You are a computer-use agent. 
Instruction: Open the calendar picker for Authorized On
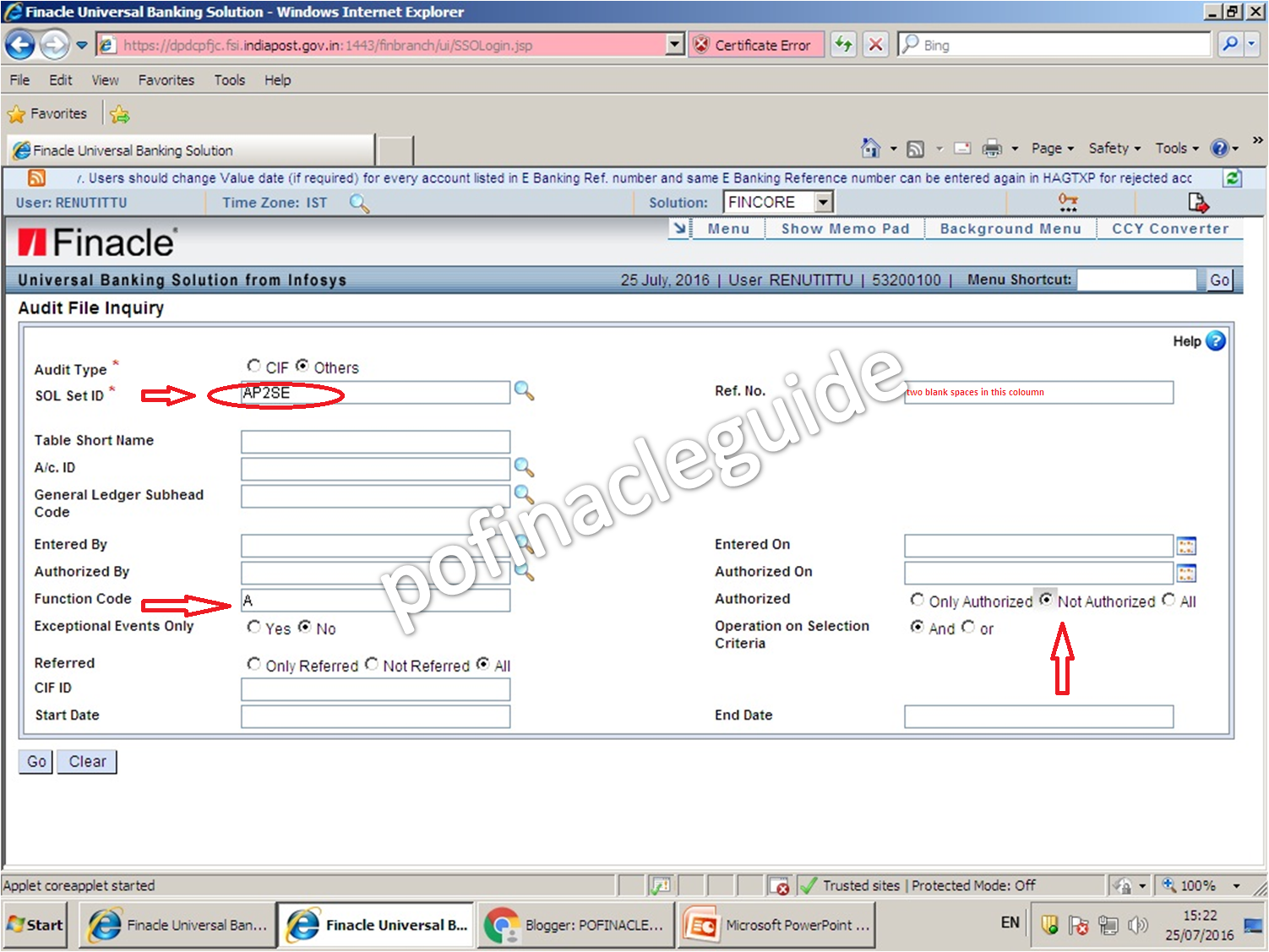(x=1186, y=573)
